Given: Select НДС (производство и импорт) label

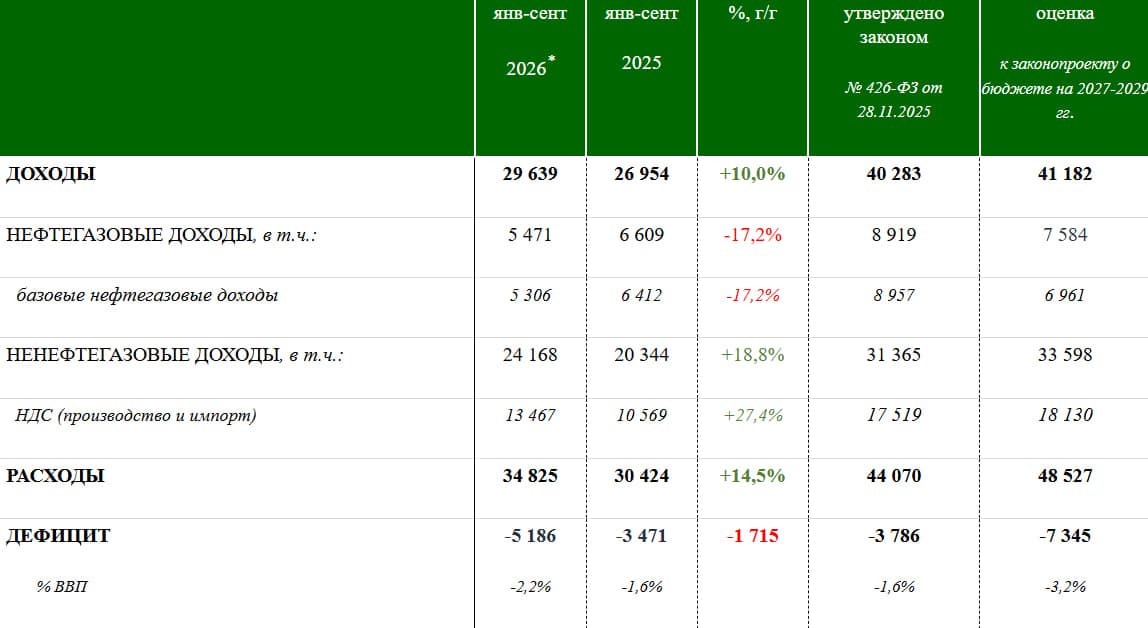Looking at the screenshot, I should (x=135, y=416).
